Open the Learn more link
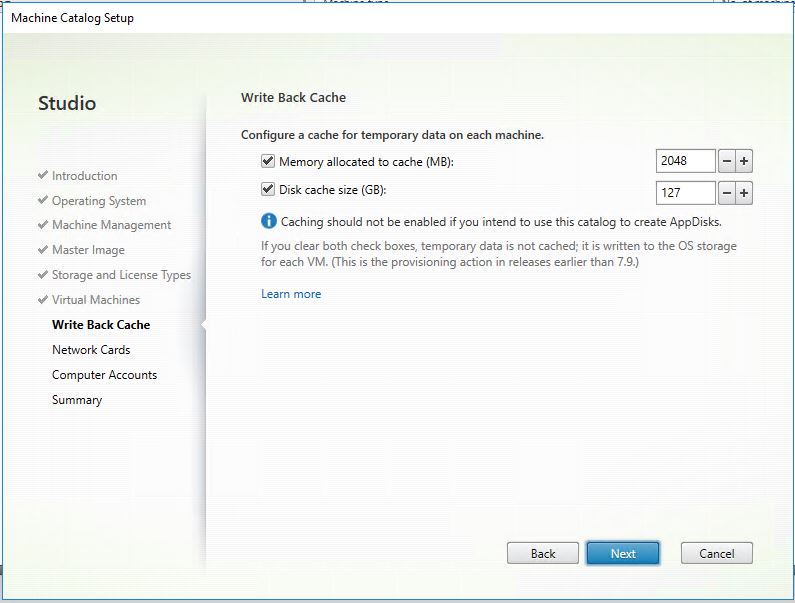Image resolution: width=795 pixels, height=603 pixels. coord(291,294)
